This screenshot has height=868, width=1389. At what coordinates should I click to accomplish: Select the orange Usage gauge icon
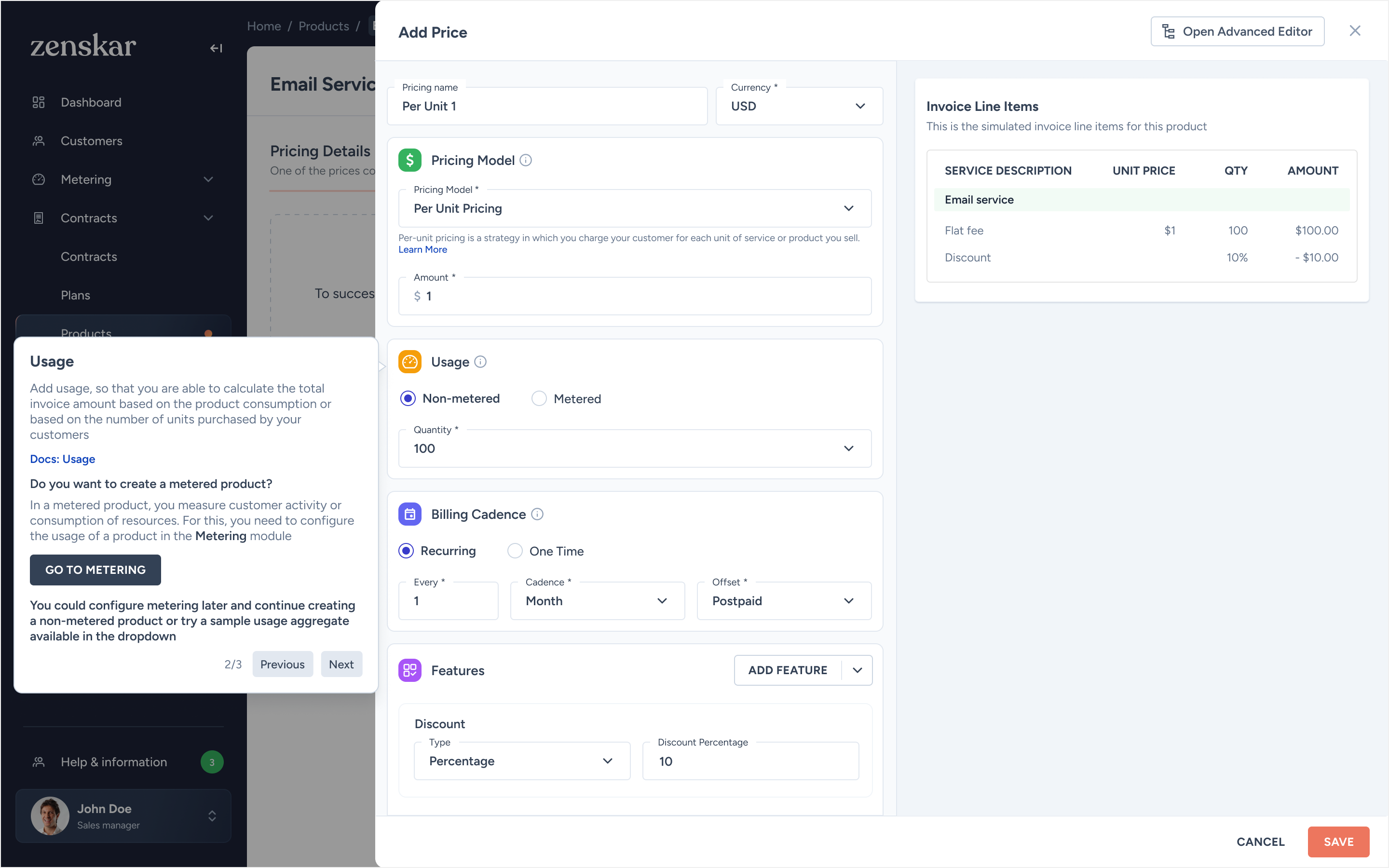[x=410, y=362]
